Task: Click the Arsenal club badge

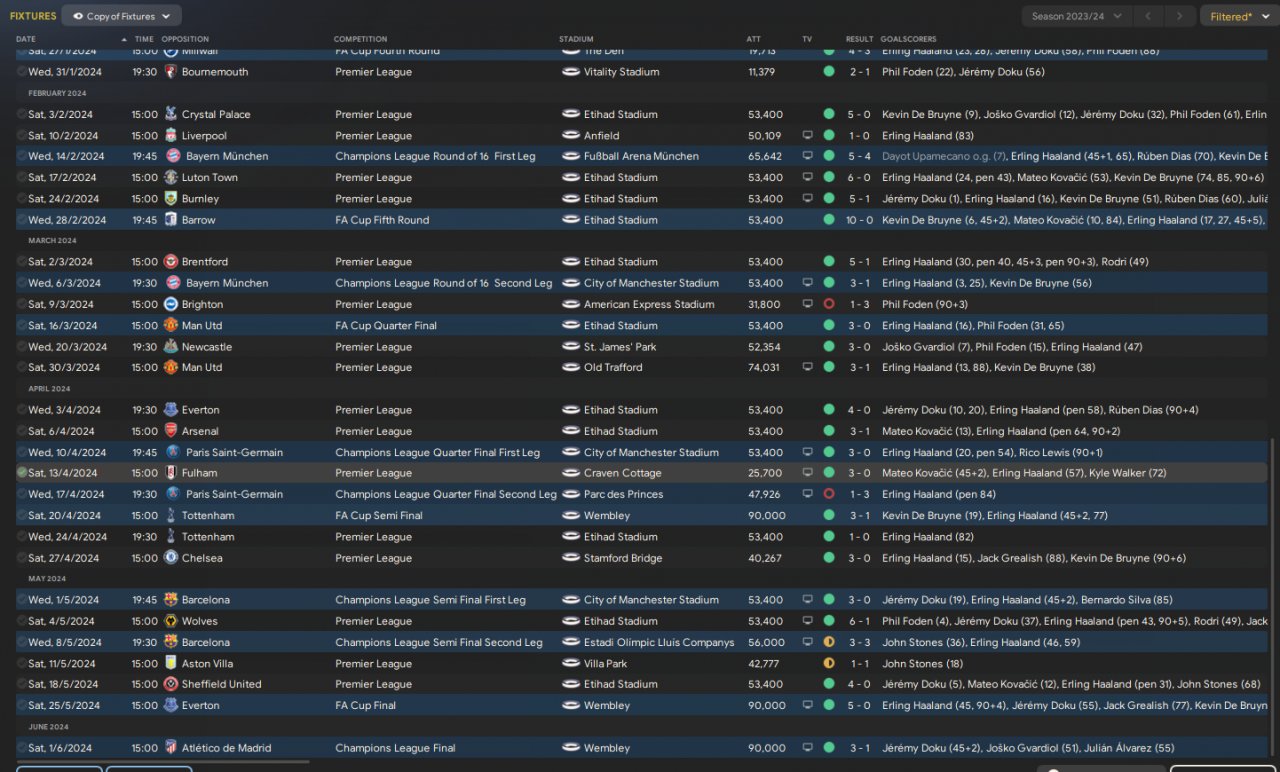Action: 170,431
